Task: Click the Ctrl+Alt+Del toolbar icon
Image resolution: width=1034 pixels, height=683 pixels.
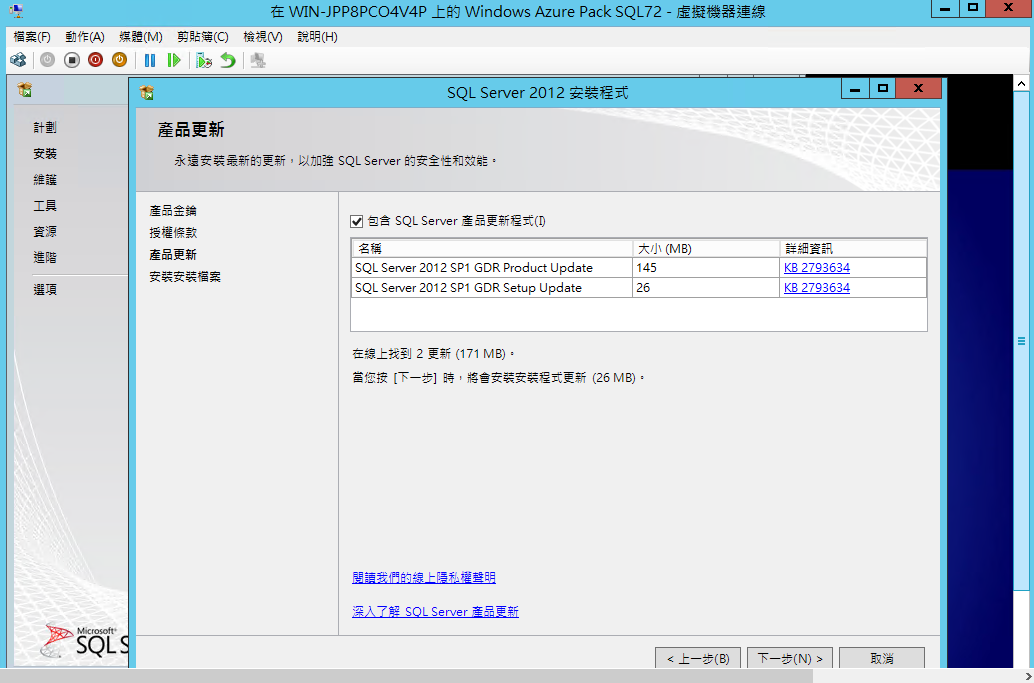Action: [x=18, y=61]
